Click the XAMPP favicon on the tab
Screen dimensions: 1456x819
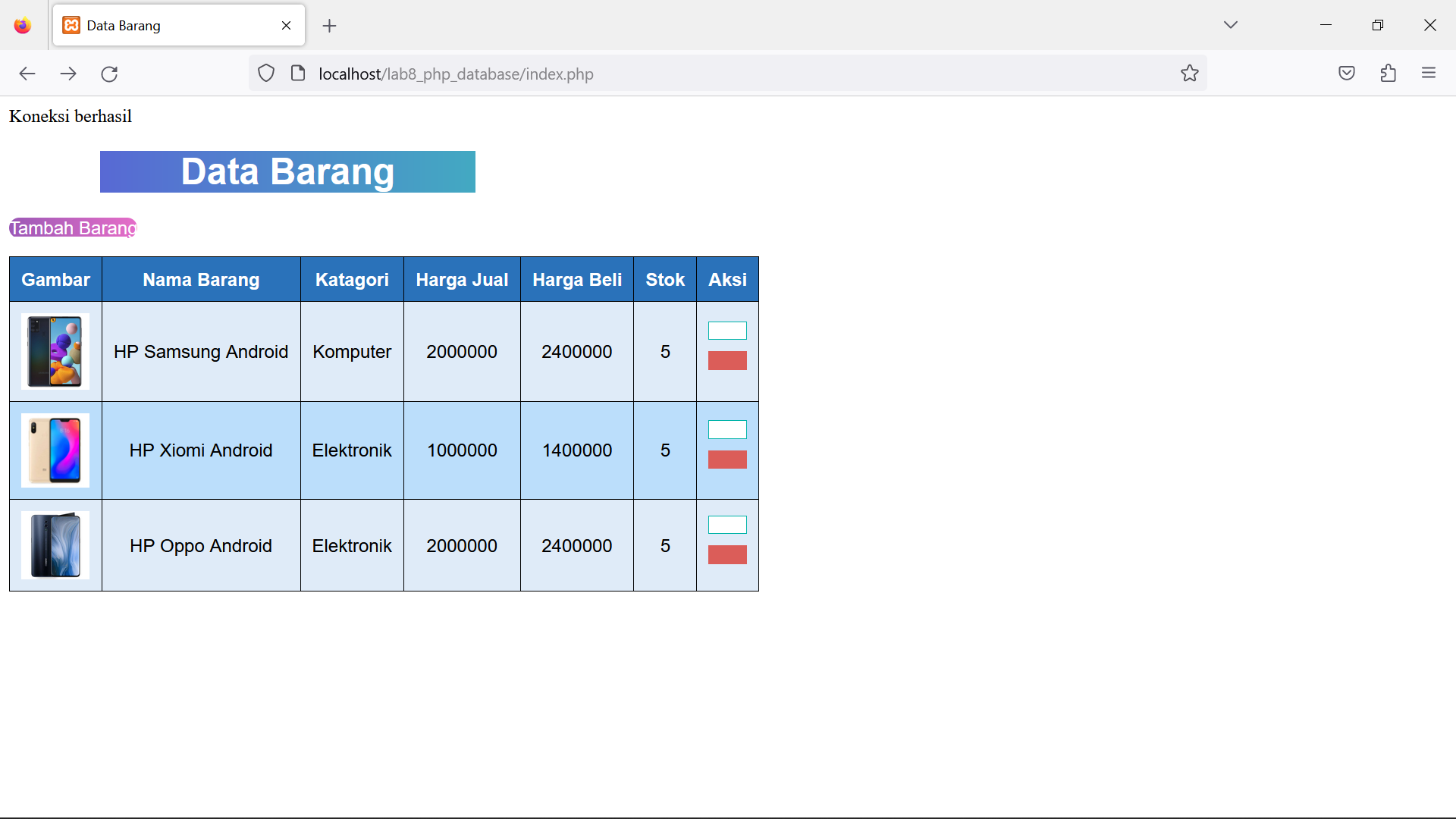71,25
